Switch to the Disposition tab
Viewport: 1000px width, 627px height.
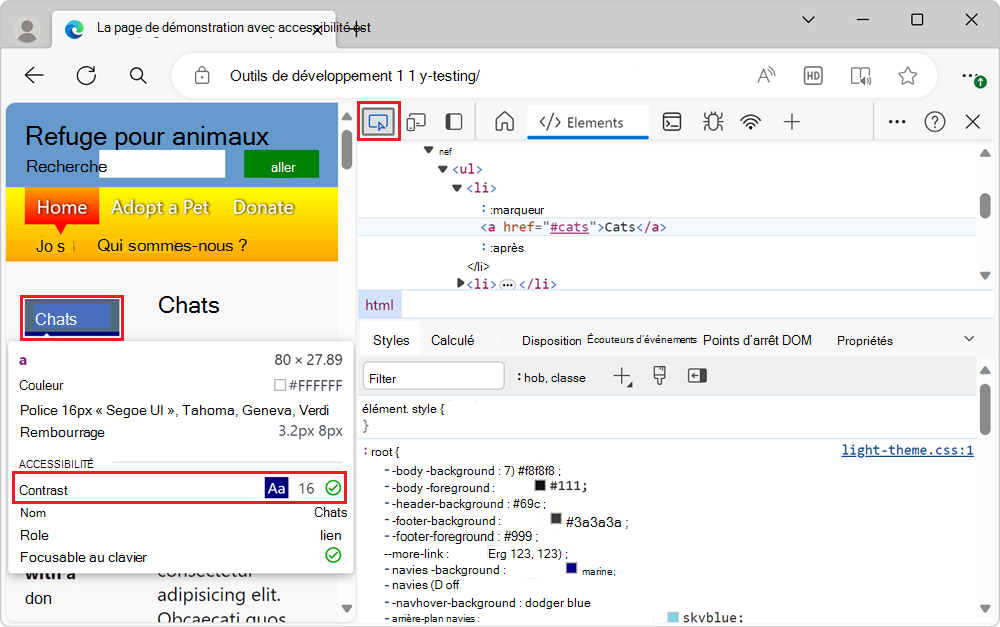tap(552, 341)
